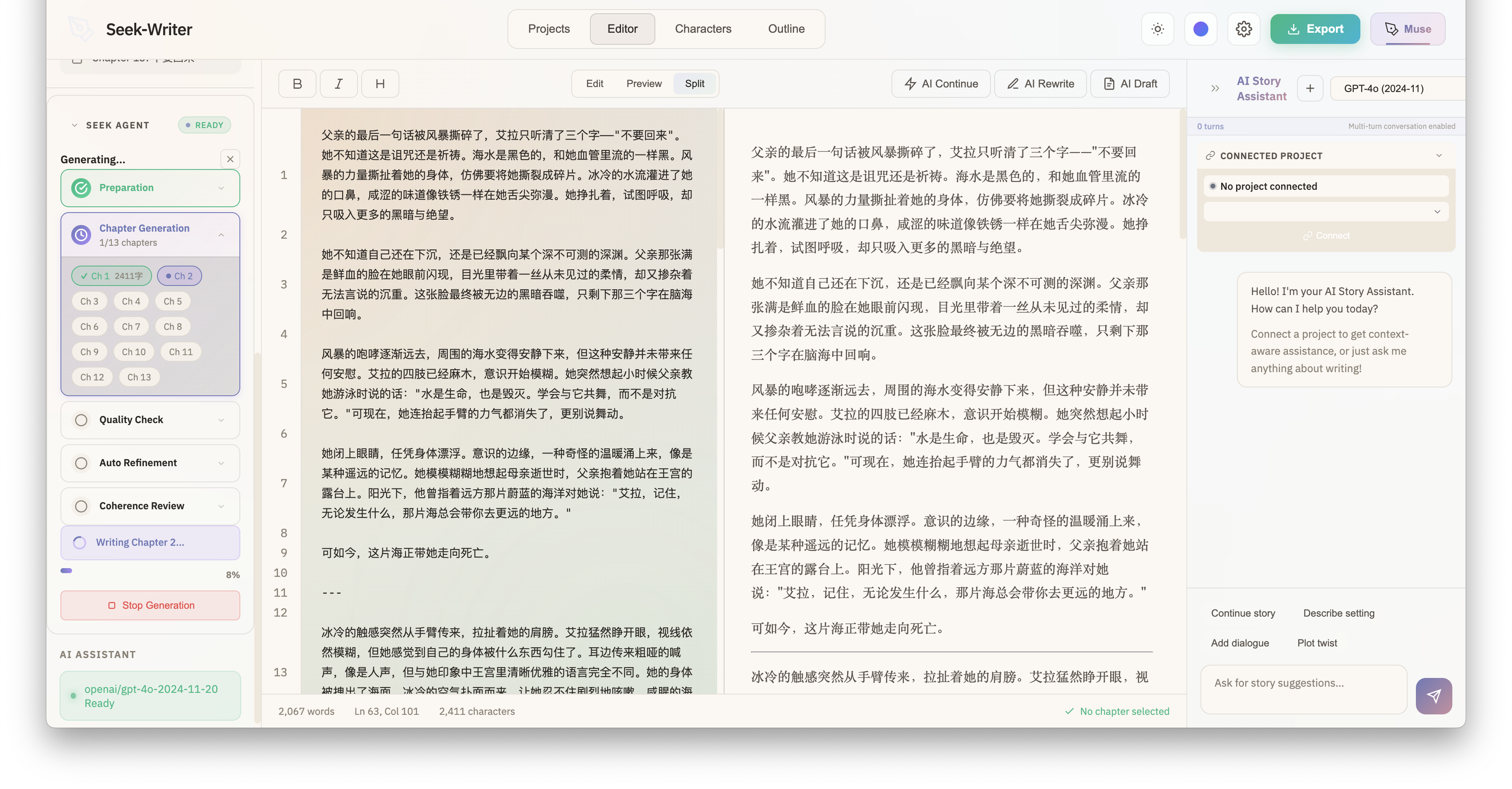Select Preview view mode
The image size is (1512, 789).
click(644, 84)
